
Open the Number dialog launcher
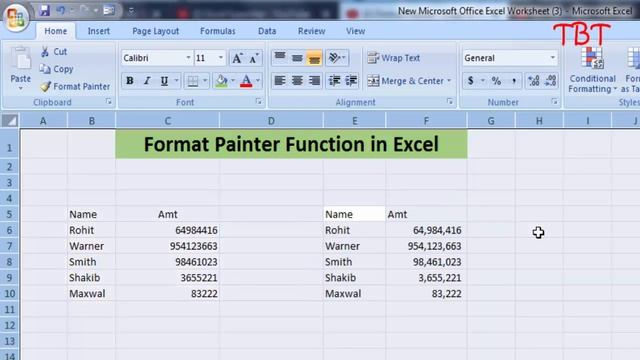pos(554,102)
